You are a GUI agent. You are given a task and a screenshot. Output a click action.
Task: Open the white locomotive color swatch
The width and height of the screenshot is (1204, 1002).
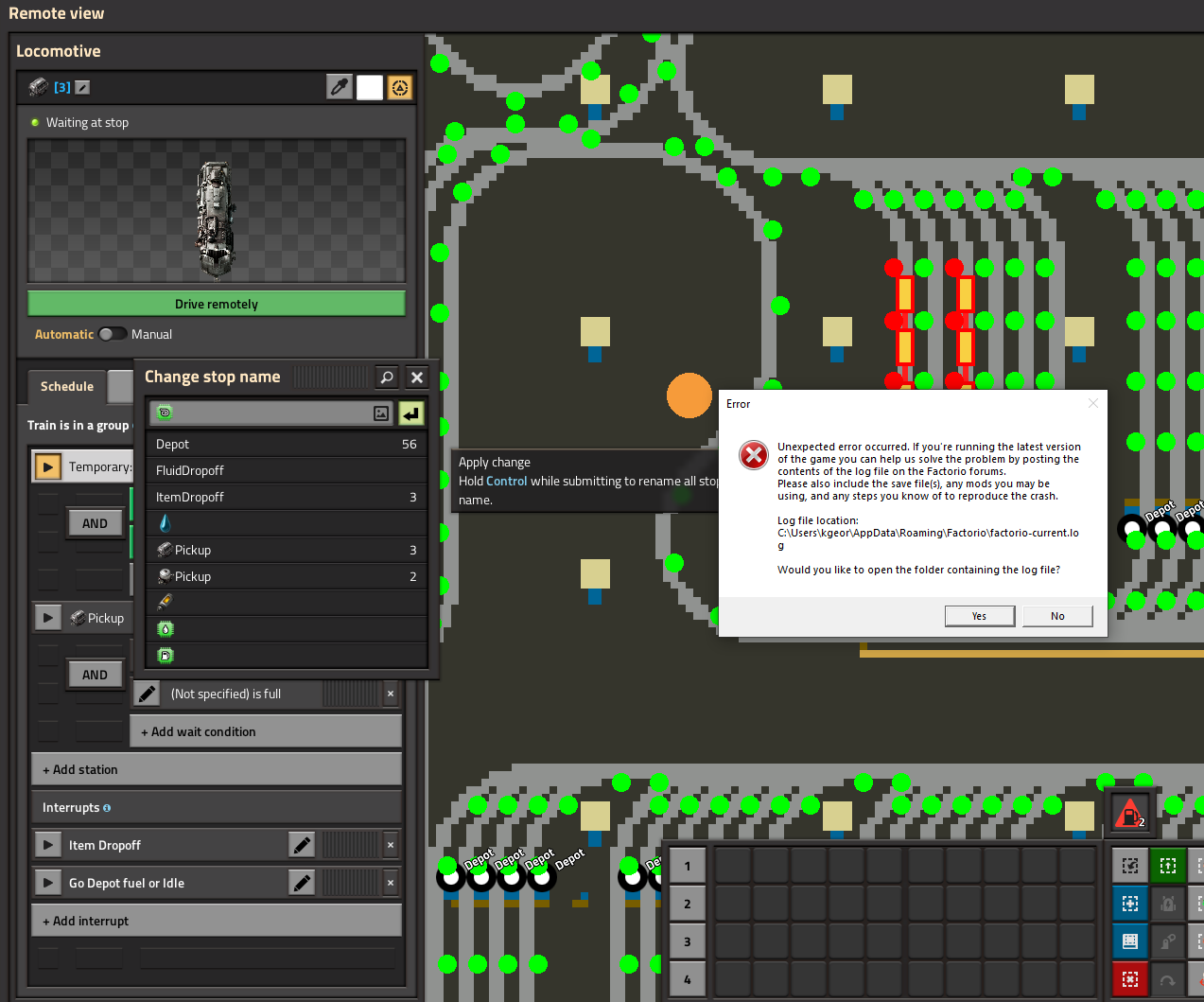click(x=370, y=87)
